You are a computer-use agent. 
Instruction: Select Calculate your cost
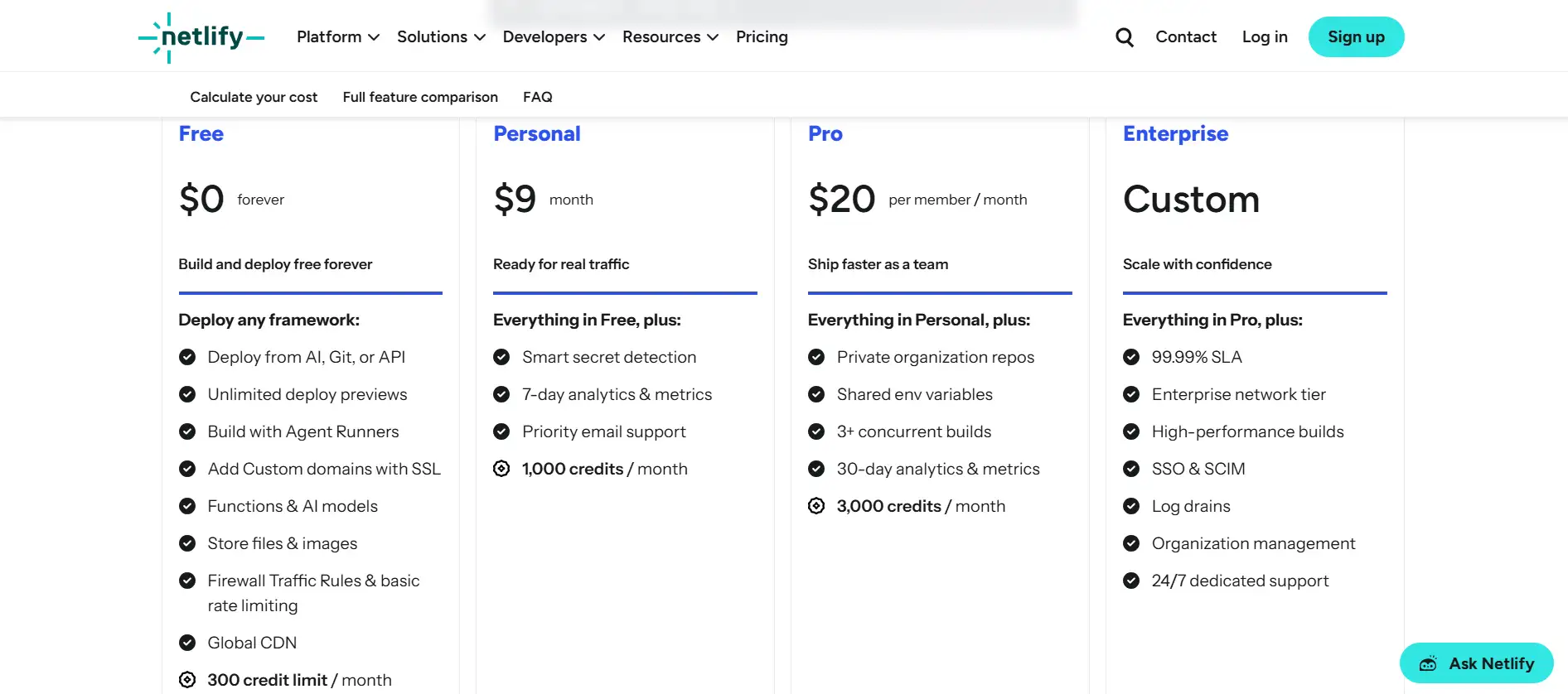[x=254, y=97]
